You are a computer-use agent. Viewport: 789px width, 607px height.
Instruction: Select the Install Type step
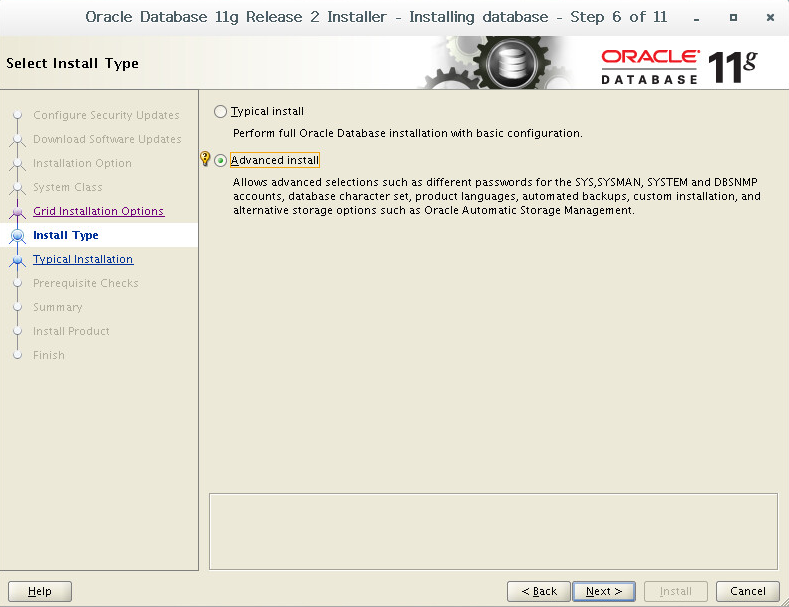click(x=65, y=235)
